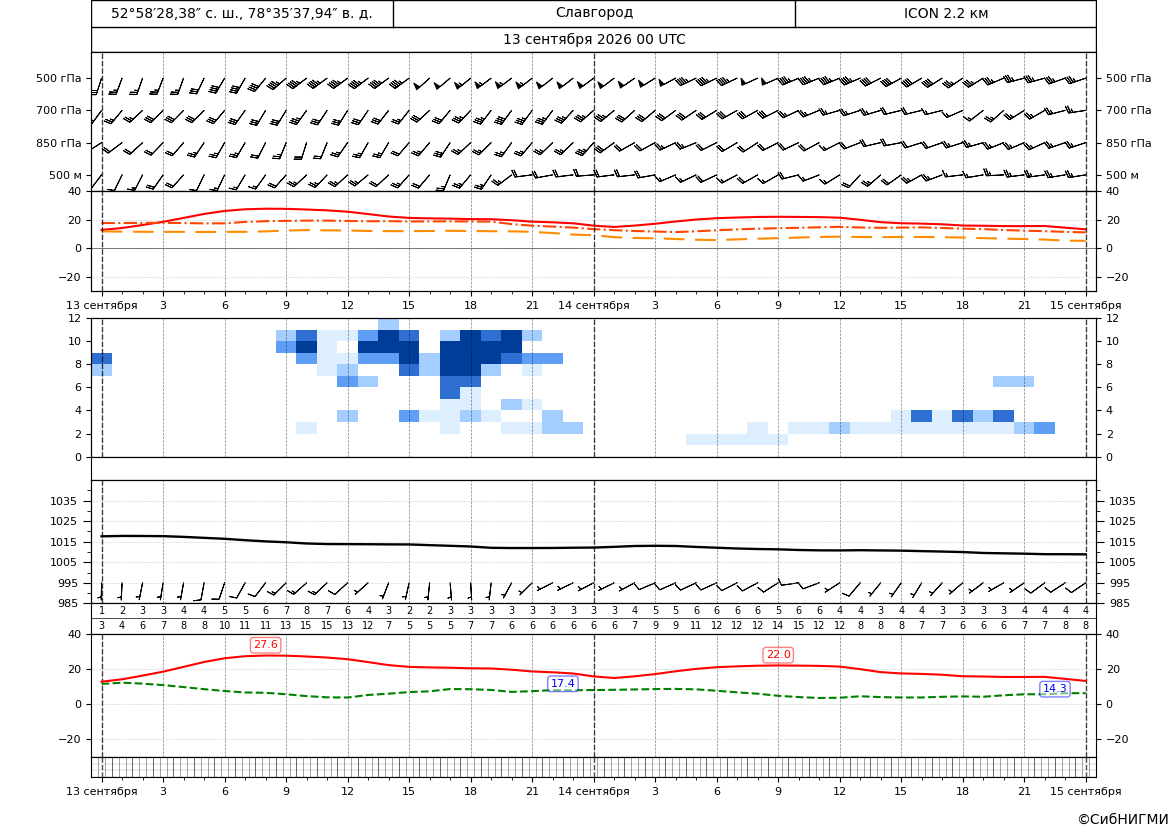
Task: Click the 27.6 maximum temperature label
Action: pyautogui.click(x=265, y=644)
